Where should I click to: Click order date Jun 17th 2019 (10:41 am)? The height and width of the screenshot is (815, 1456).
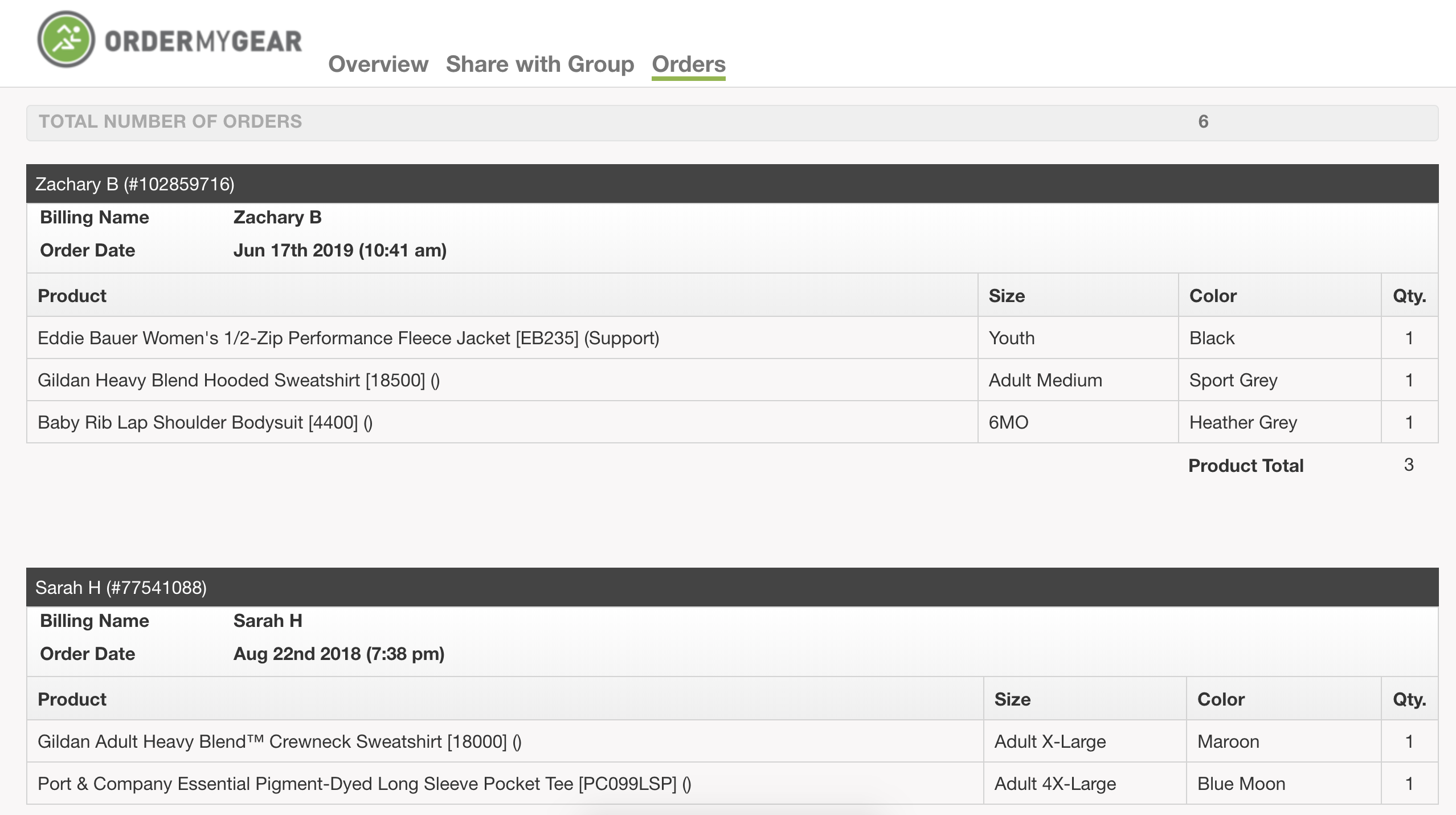coord(340,250)
